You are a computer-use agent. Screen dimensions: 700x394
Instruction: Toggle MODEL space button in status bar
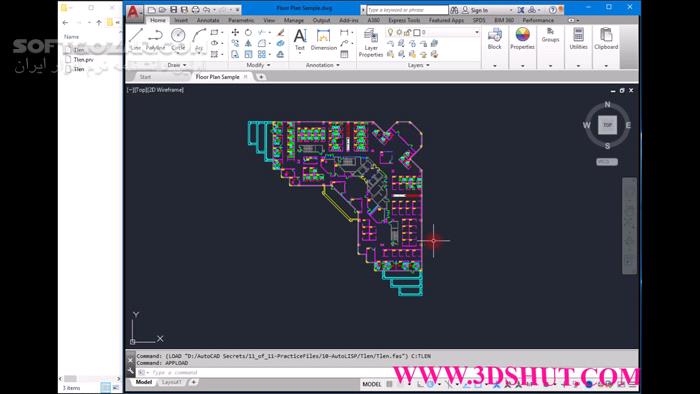tap(371, 384)
